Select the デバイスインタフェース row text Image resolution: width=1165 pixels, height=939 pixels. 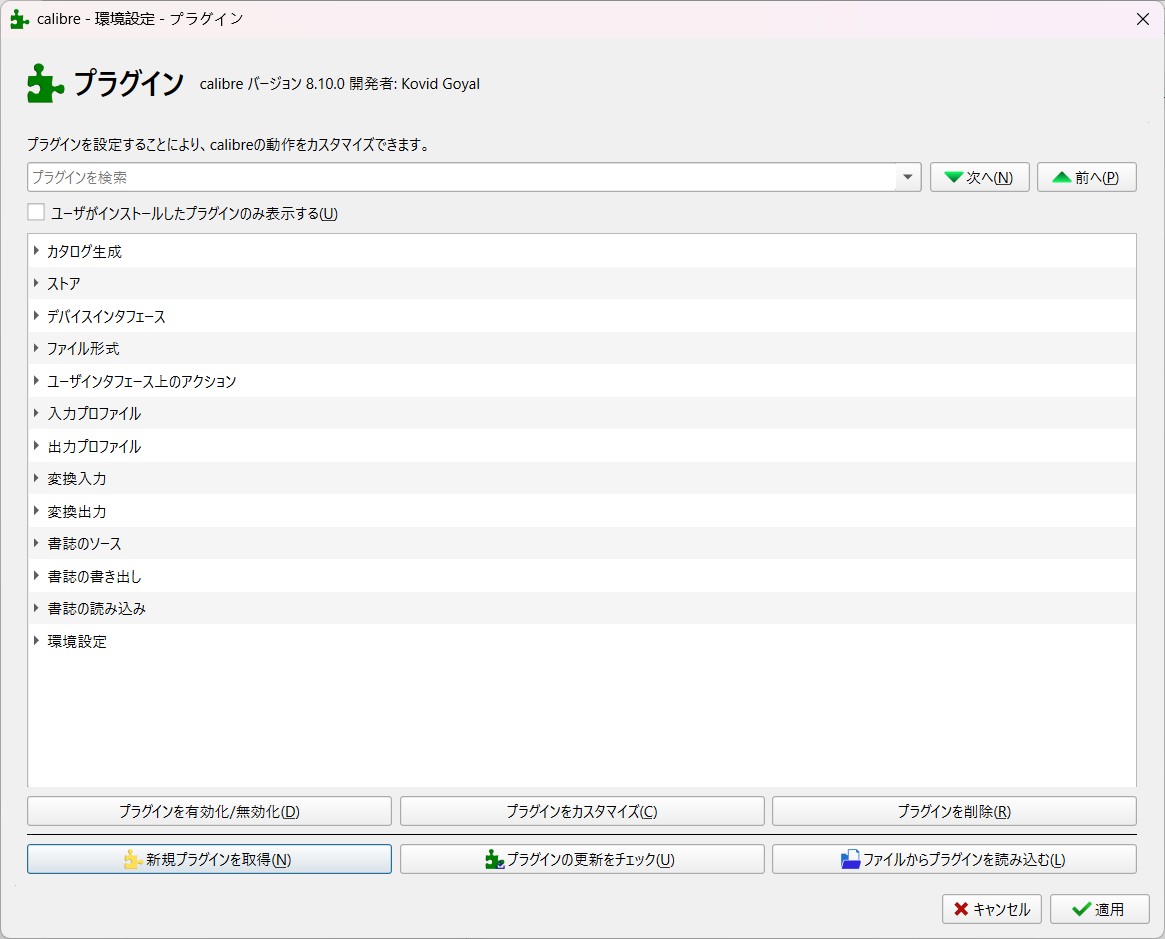[x=106, y=316]
